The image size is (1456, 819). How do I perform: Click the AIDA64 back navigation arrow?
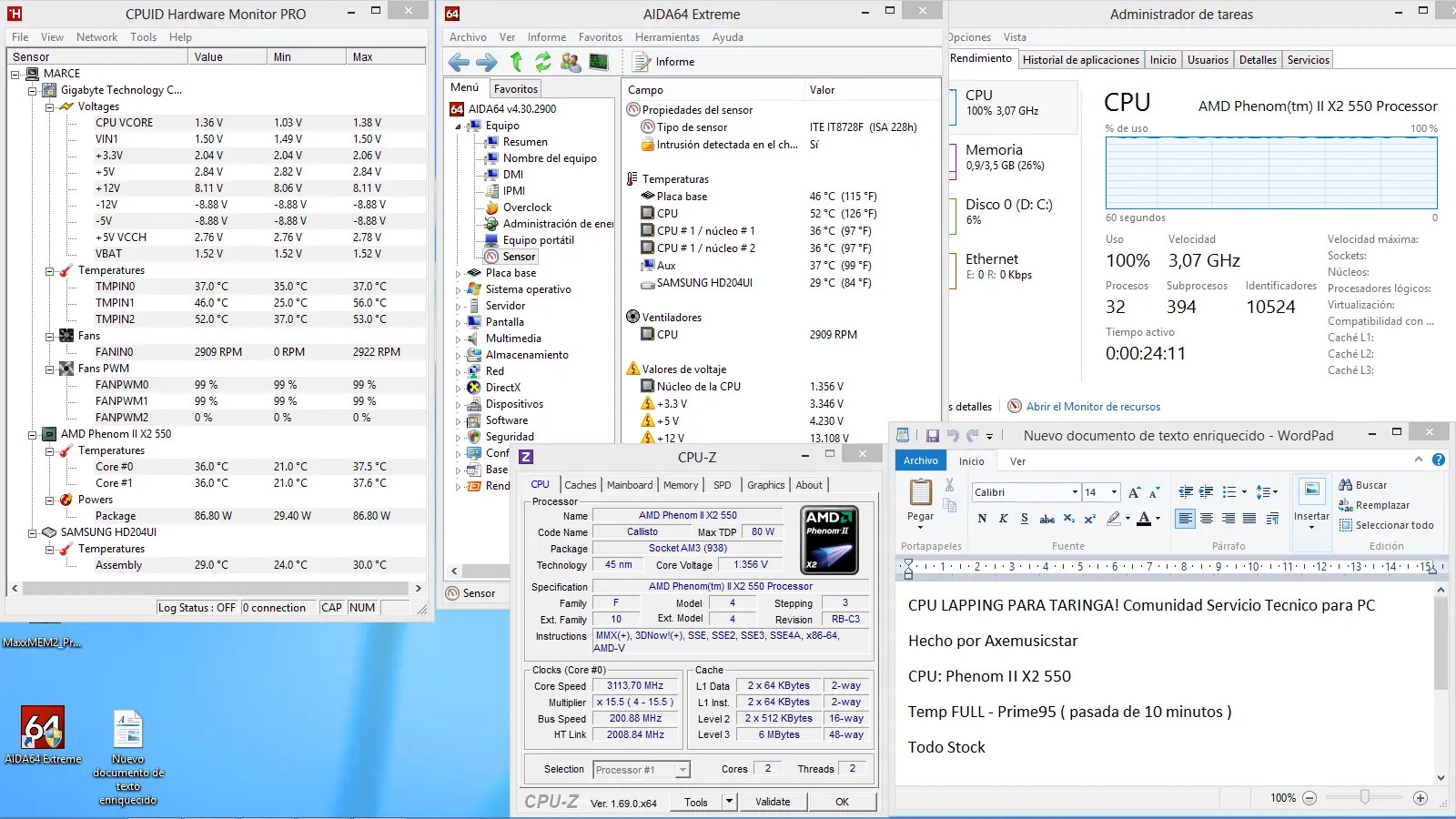click(x=460, y=62)
